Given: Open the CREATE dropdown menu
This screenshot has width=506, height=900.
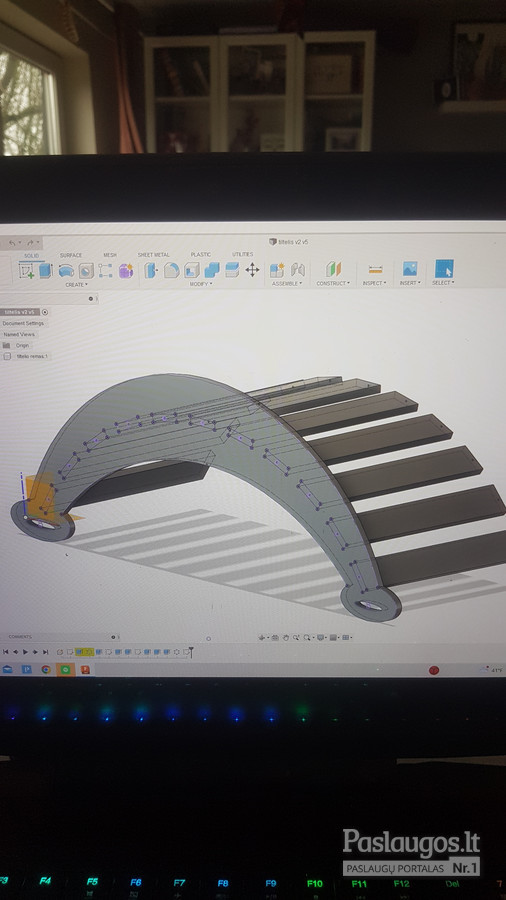Looking at the screenshot, I should pos(76,285).
